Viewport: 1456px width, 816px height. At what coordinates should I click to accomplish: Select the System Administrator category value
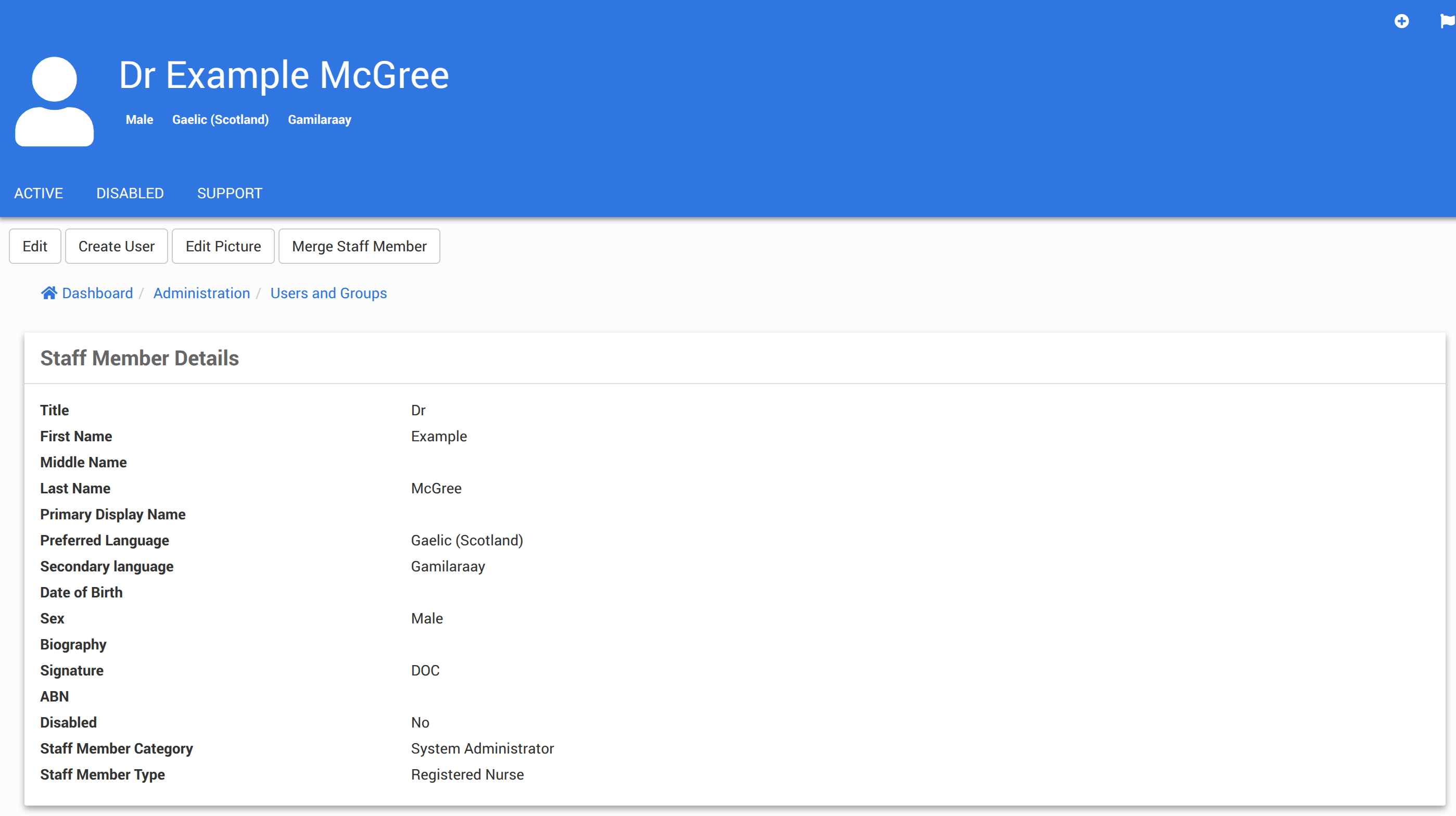tap(482, 749)
